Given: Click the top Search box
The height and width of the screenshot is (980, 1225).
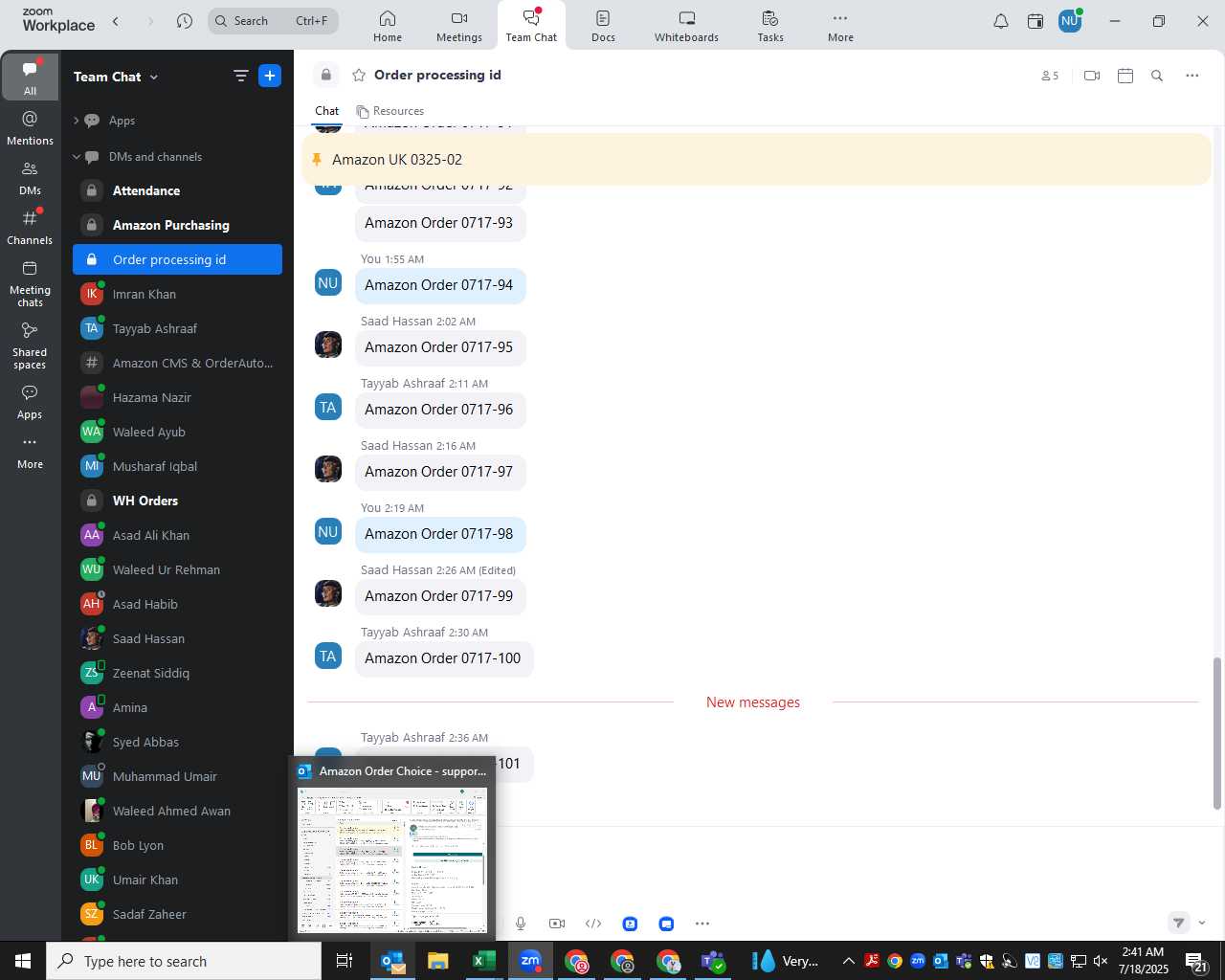Looking at the screenshot, I should [x=274, y=21].
